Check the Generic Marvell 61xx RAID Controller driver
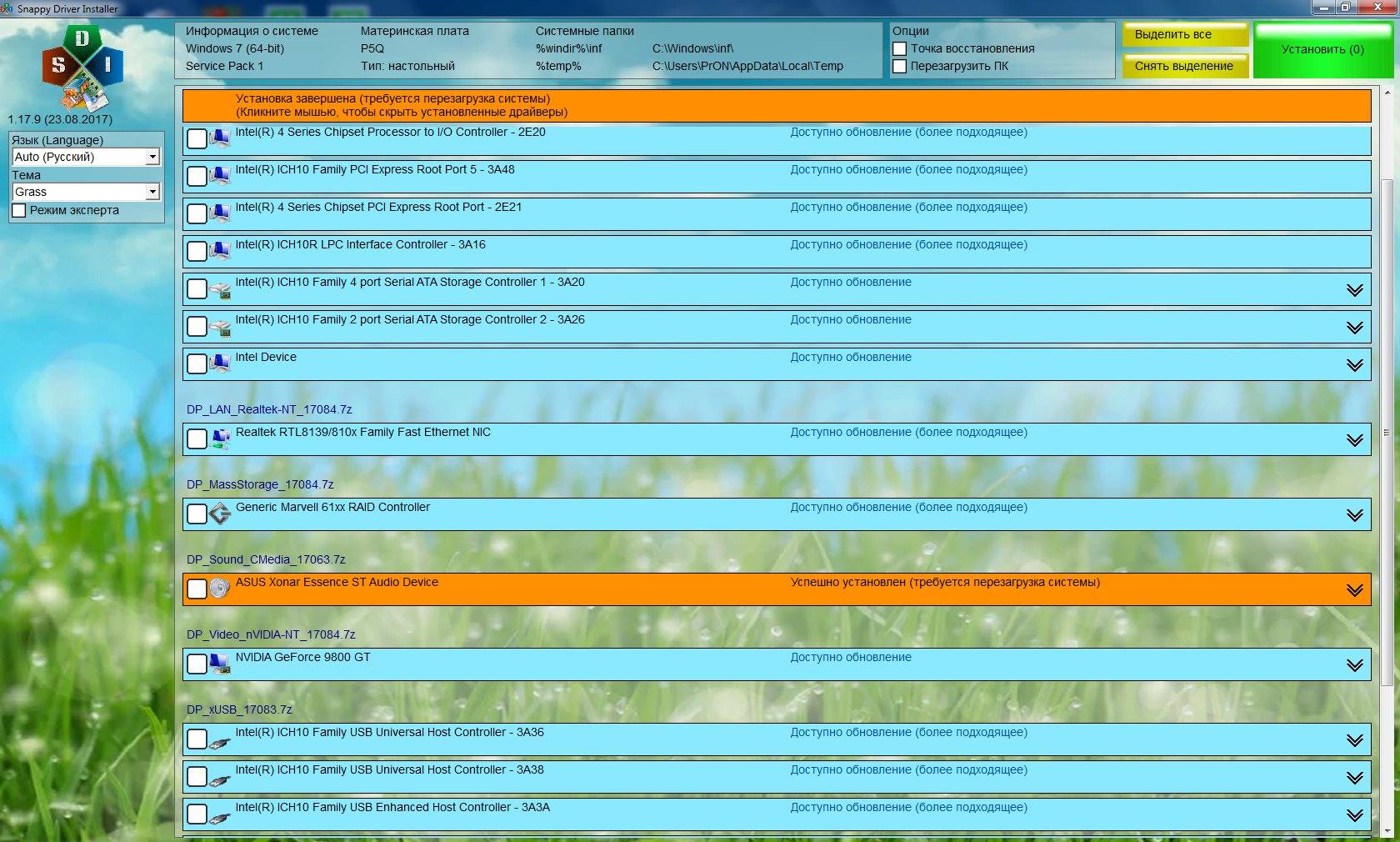 [x=197, y=514]
